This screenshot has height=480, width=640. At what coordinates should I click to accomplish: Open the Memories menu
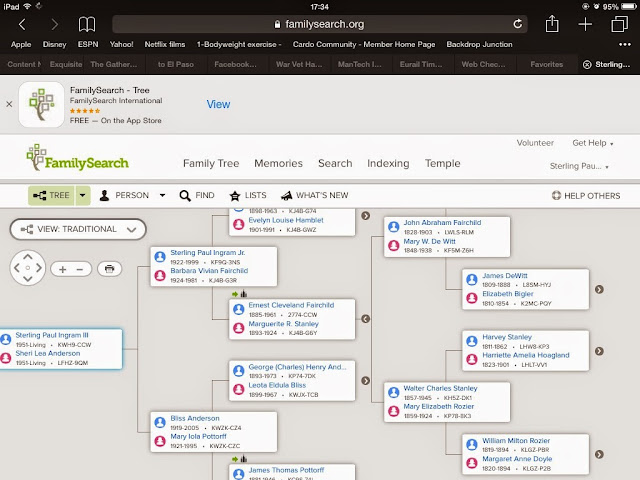coord(278,163)
